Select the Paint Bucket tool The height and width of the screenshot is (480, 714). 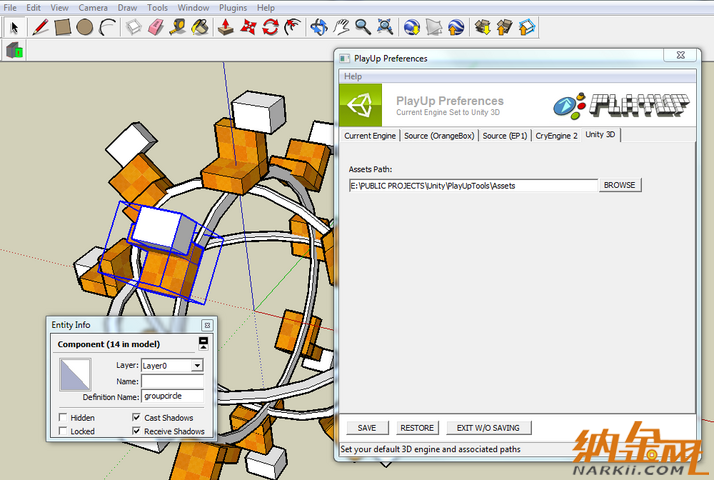coord(200,27)
